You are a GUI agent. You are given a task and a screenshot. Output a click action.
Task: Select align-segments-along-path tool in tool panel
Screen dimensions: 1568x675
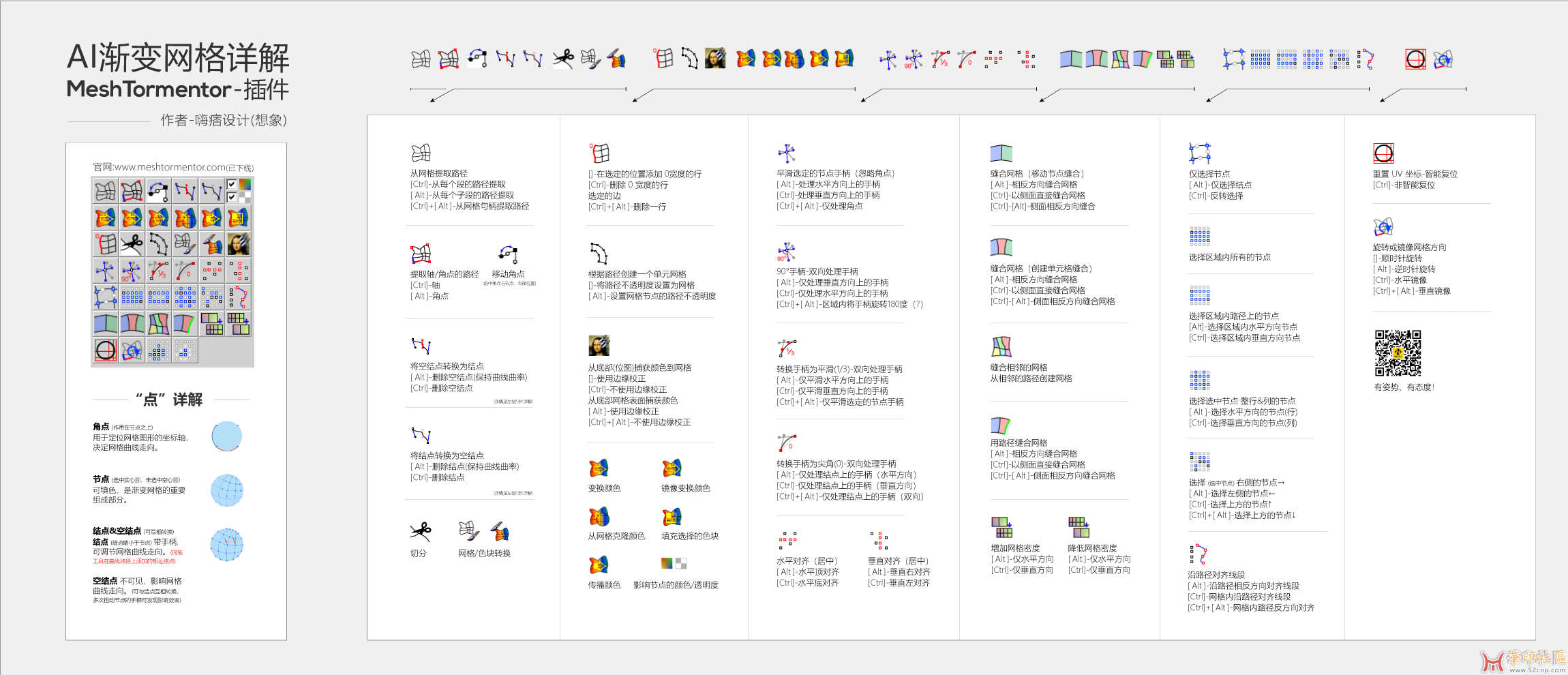pyautogui.click(x=238, y=297)
